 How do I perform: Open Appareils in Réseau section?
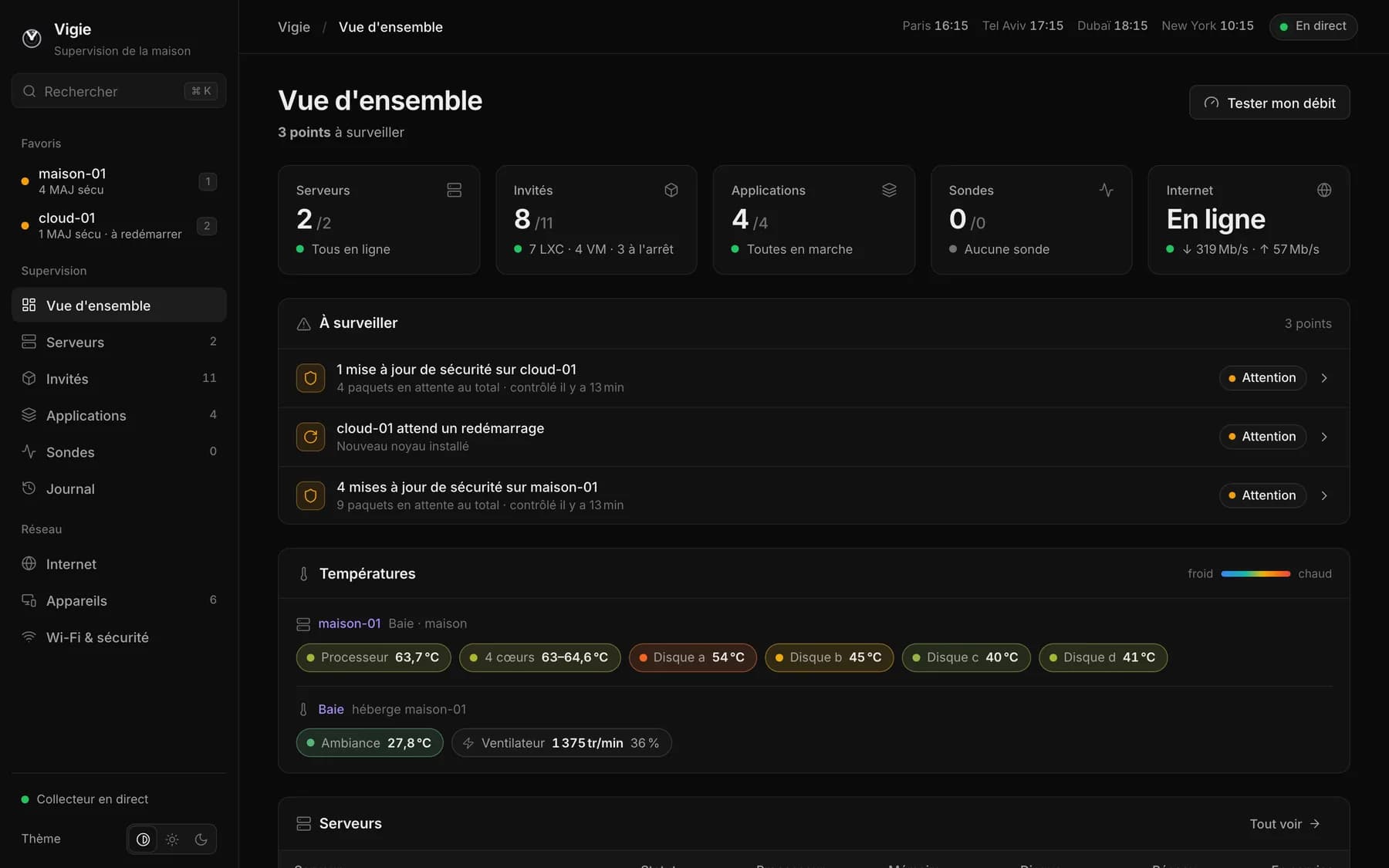[119, 600]
